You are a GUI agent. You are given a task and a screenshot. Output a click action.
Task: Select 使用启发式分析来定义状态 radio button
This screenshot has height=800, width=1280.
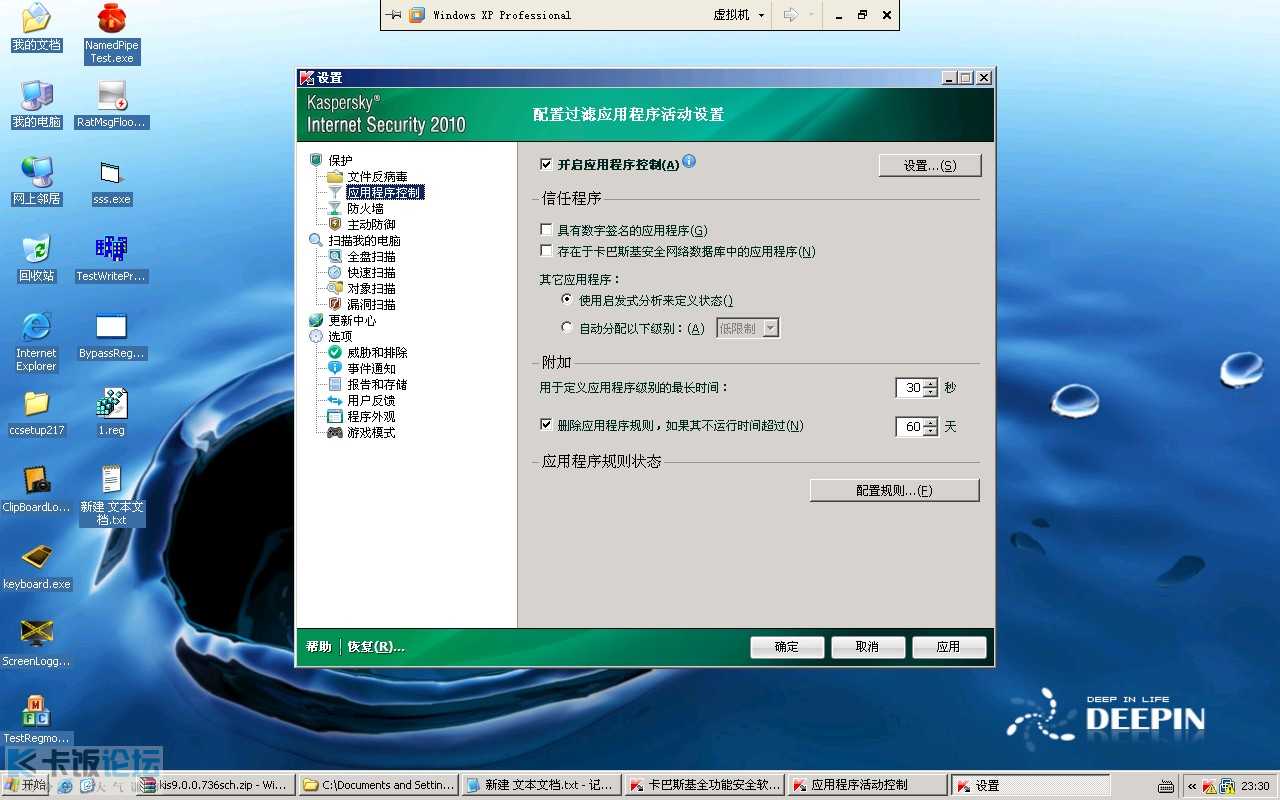click(x=567, y=300)
